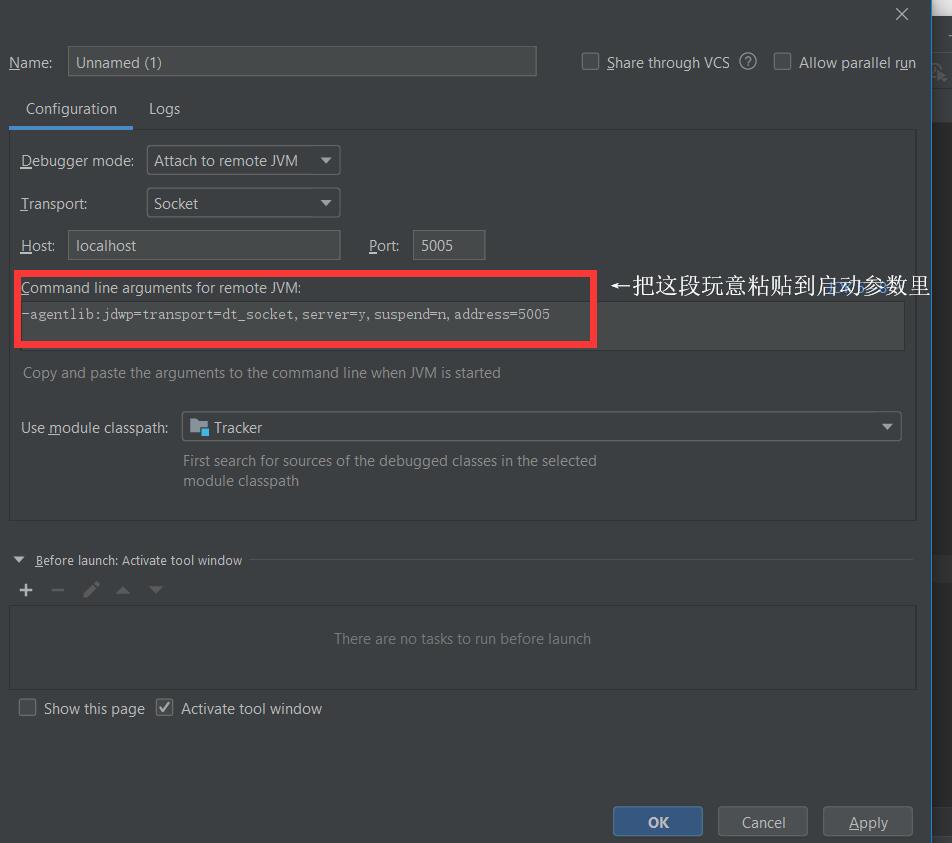
Task: Enable Allow parallel run checkbox
Action: click(x=782, y=62)
